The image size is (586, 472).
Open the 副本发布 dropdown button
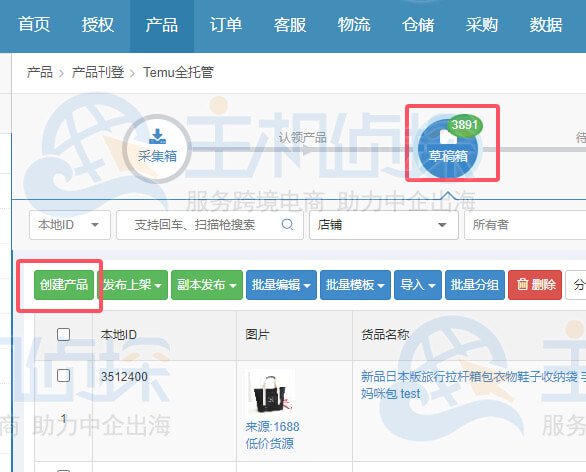point(207,285)
